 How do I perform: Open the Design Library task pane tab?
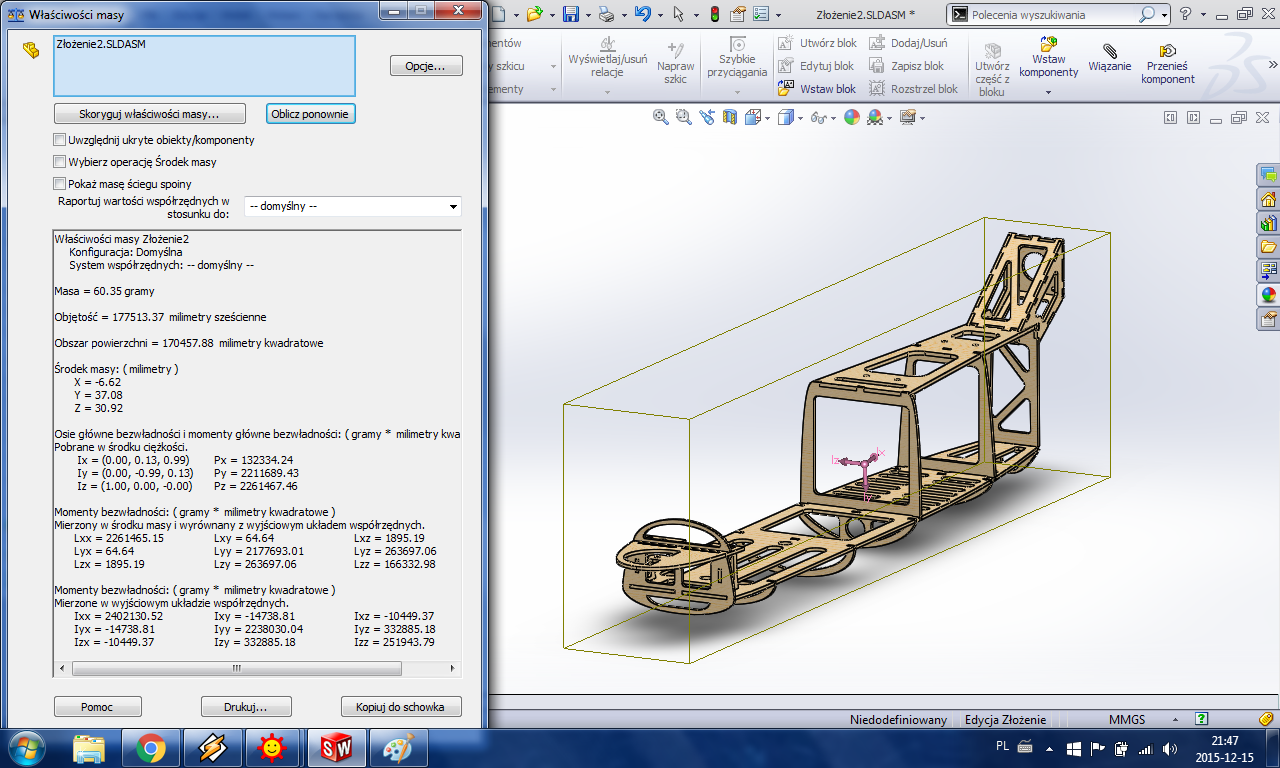(x=1268, y=223)
